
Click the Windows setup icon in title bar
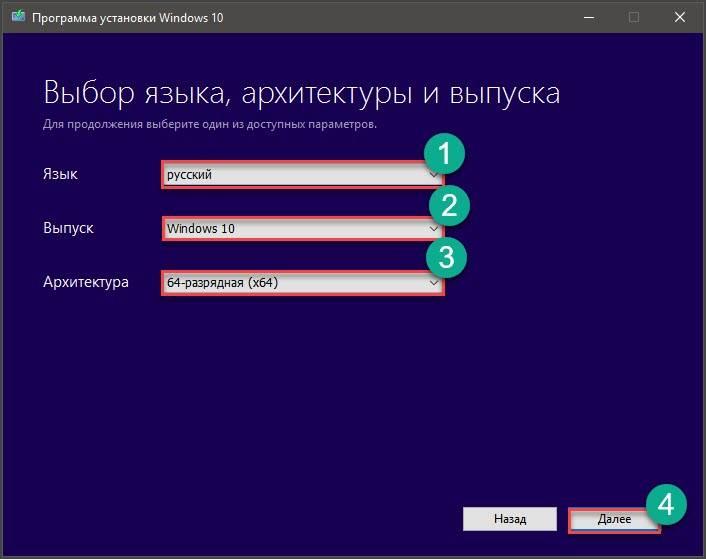(18, 17)
